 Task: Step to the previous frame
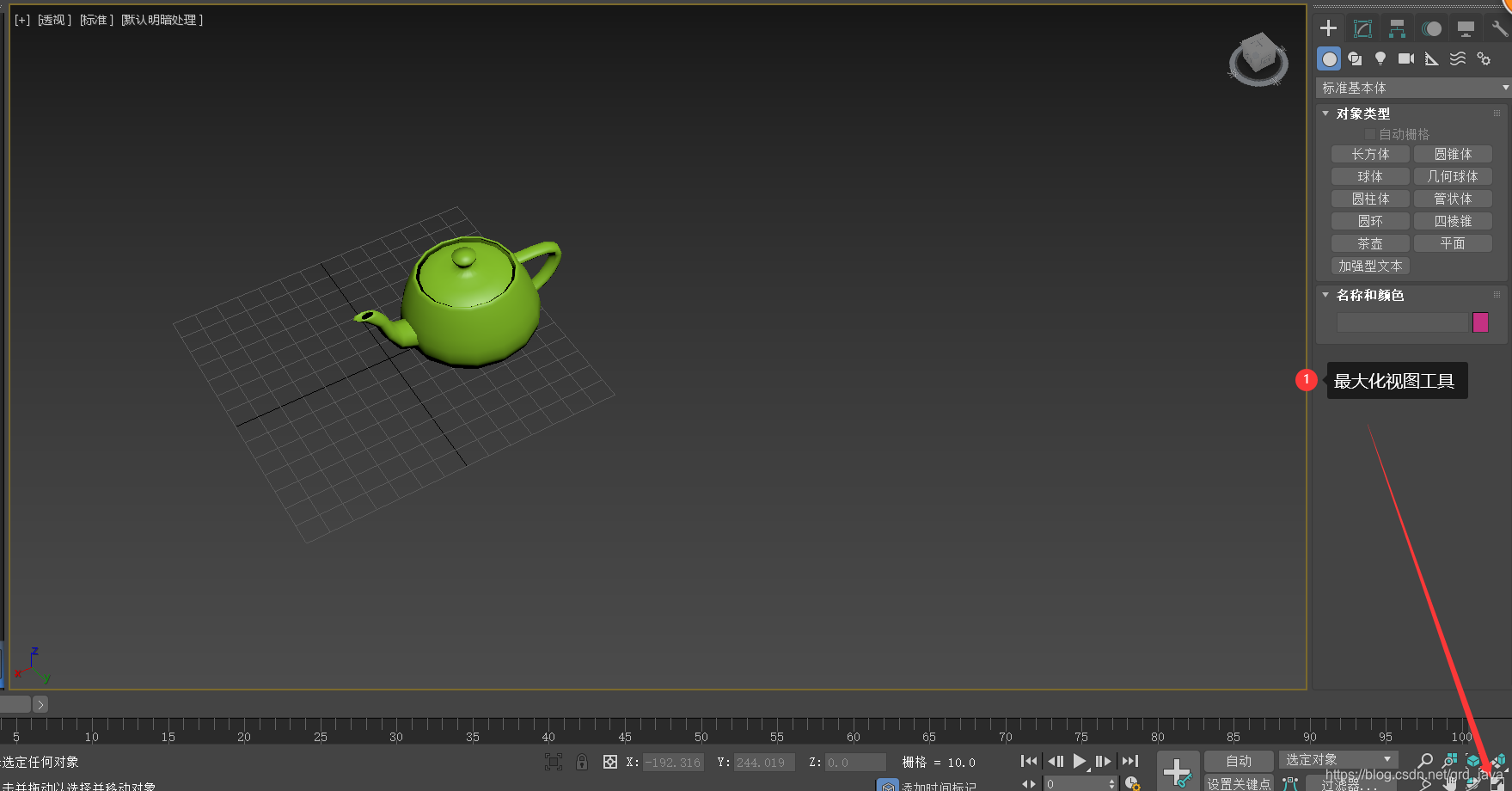tap(1056, 761)
